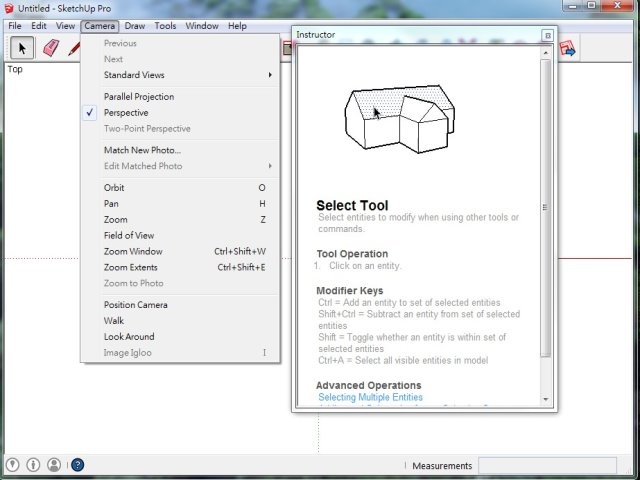Image resolution: width=640 pixels, height=480 pixels.
Task: Click the Top view label
Action: tap(15, 69)
